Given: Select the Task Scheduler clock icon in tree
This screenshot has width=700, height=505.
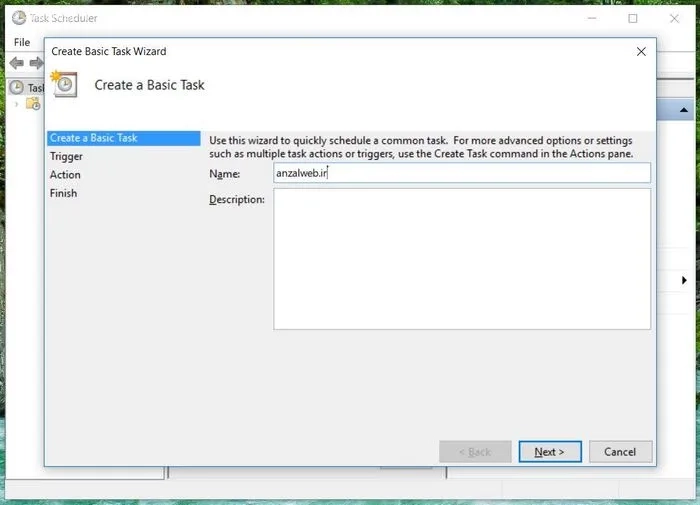Looking at the screenshot, I should [x=16, y=88].
